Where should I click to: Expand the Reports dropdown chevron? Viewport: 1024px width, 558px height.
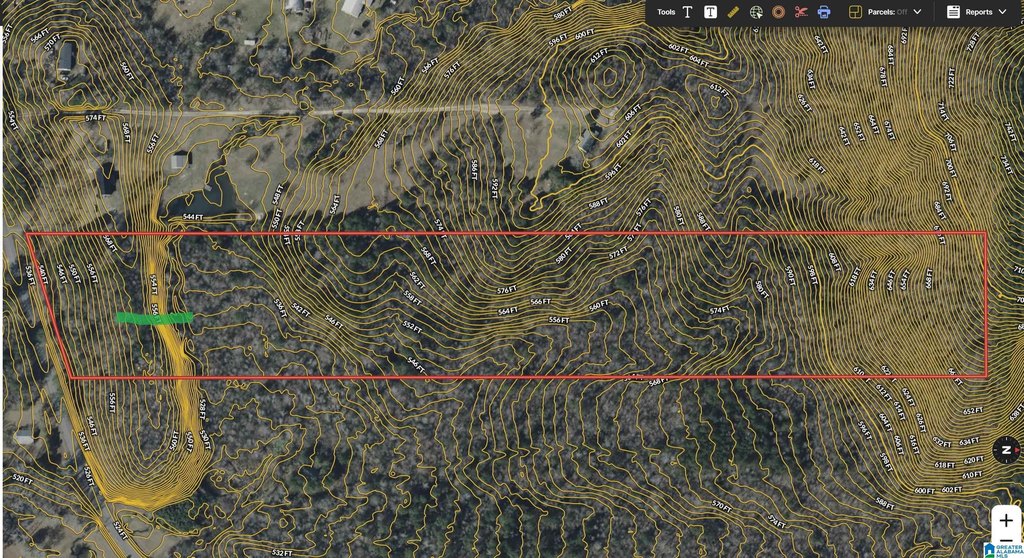pos(1002,12)
